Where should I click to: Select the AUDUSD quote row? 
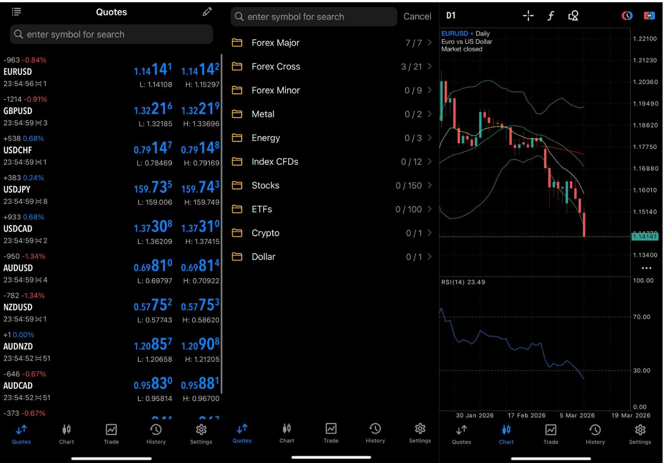pos(111,268)
